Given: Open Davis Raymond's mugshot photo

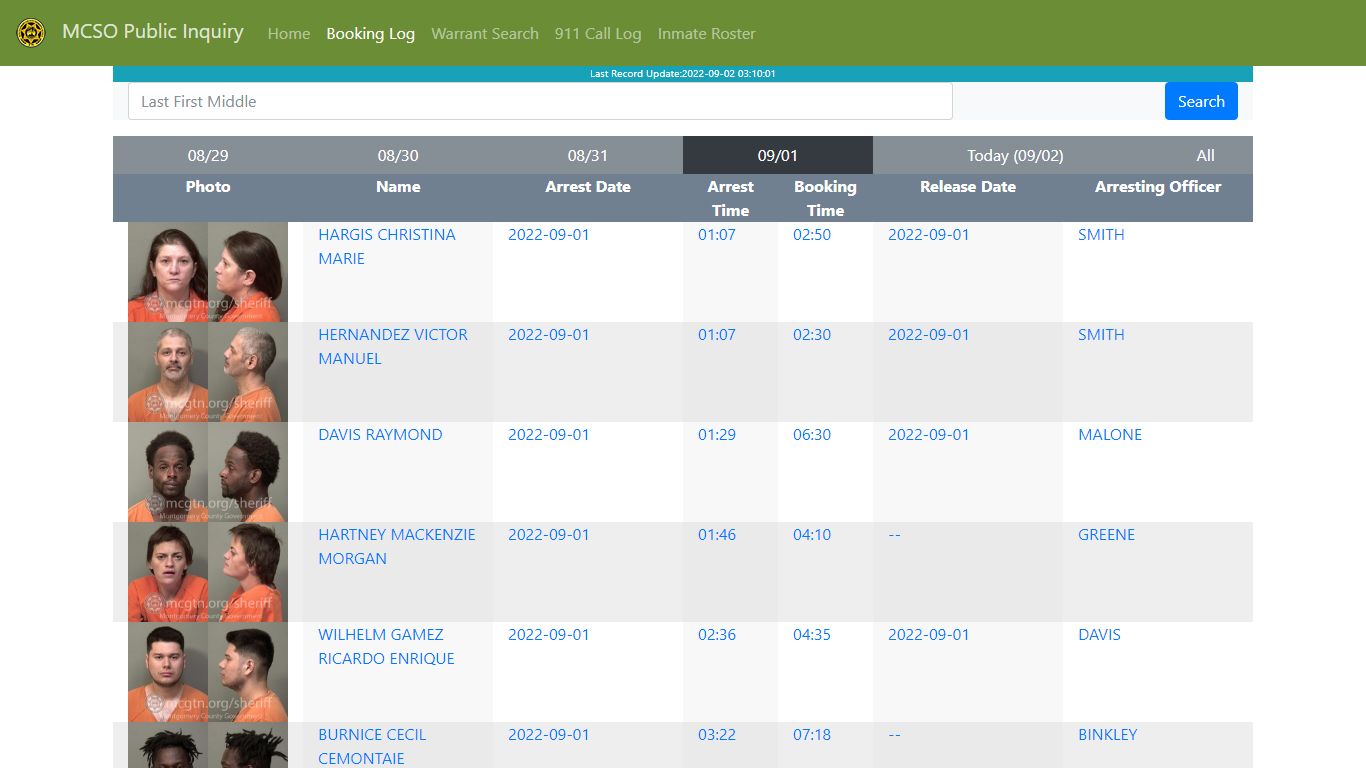Looking at the screenshot, I should (x=208, y=472).
